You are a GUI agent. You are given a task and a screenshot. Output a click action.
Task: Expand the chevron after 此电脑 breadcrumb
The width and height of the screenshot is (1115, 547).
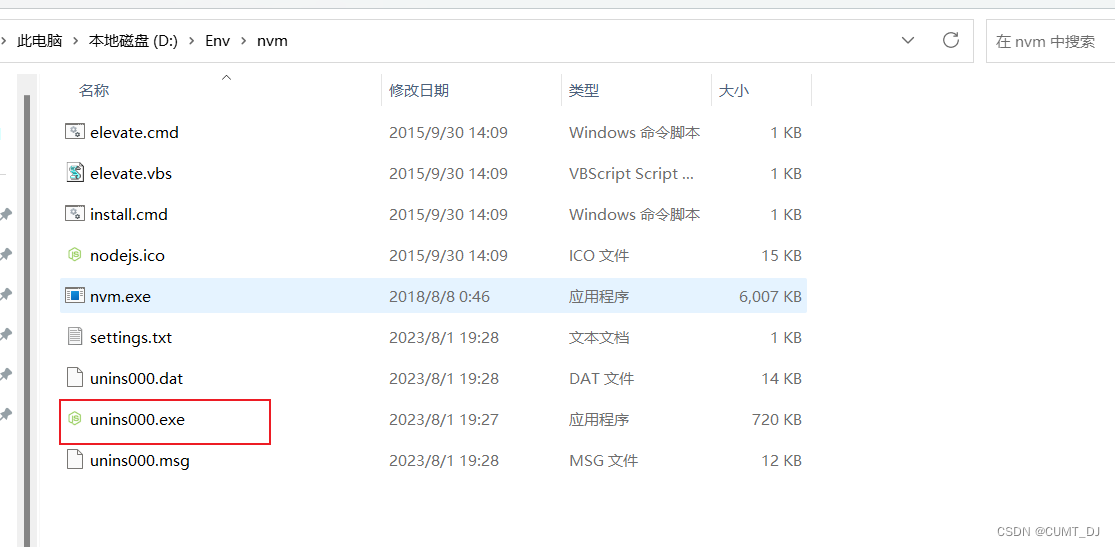tap(76, 41)
